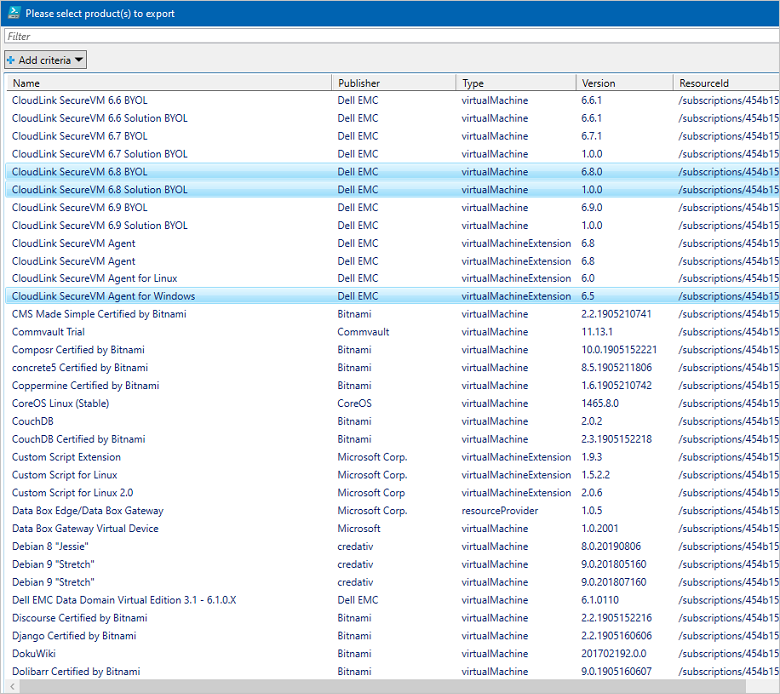Select Dolibarr Certified by Bitnami

click(392, 672)
